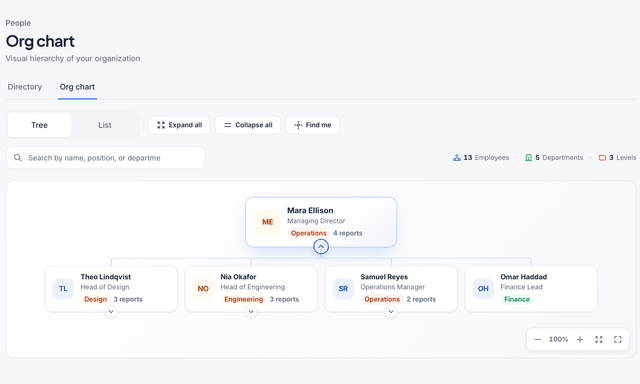
Task: Click the '2 reports' text
Action: (421, 299)
